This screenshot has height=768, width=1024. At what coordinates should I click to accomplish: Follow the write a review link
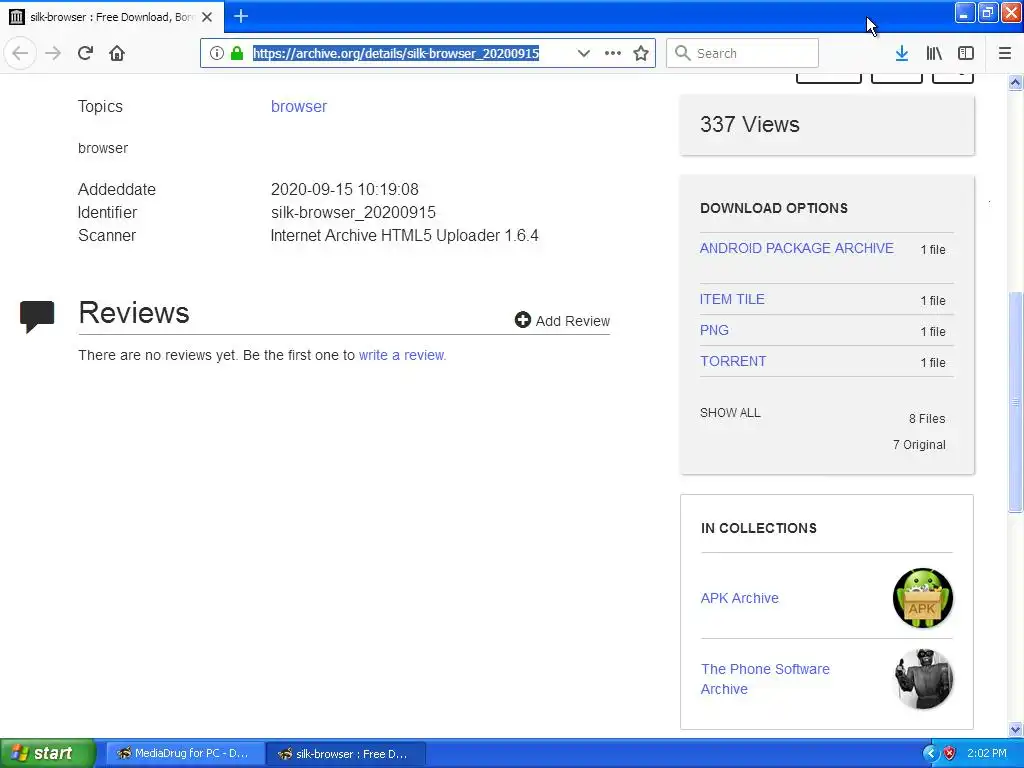[x=402, y=355]
